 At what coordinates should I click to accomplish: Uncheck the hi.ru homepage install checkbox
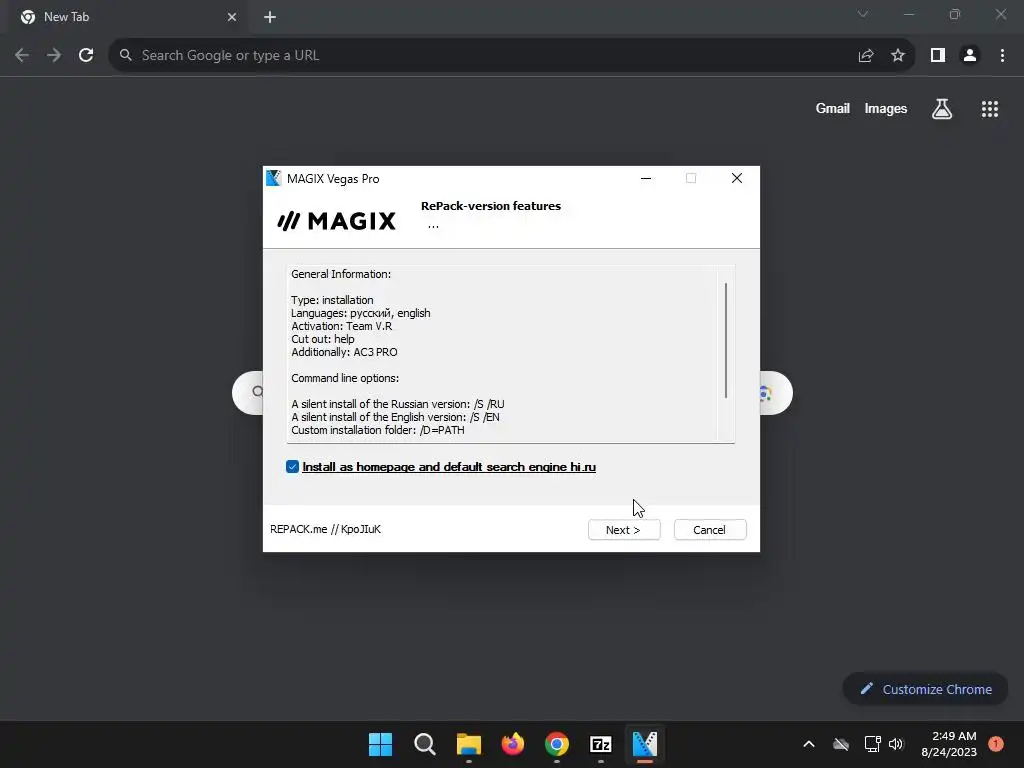click(x=293, y=466)
